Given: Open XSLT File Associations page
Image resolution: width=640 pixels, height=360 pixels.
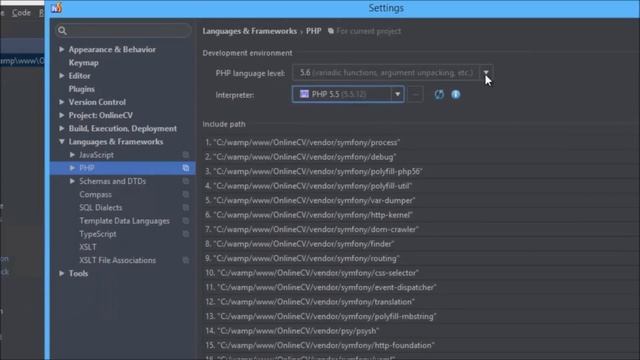Looking at the screenshot, I should 118,260.
